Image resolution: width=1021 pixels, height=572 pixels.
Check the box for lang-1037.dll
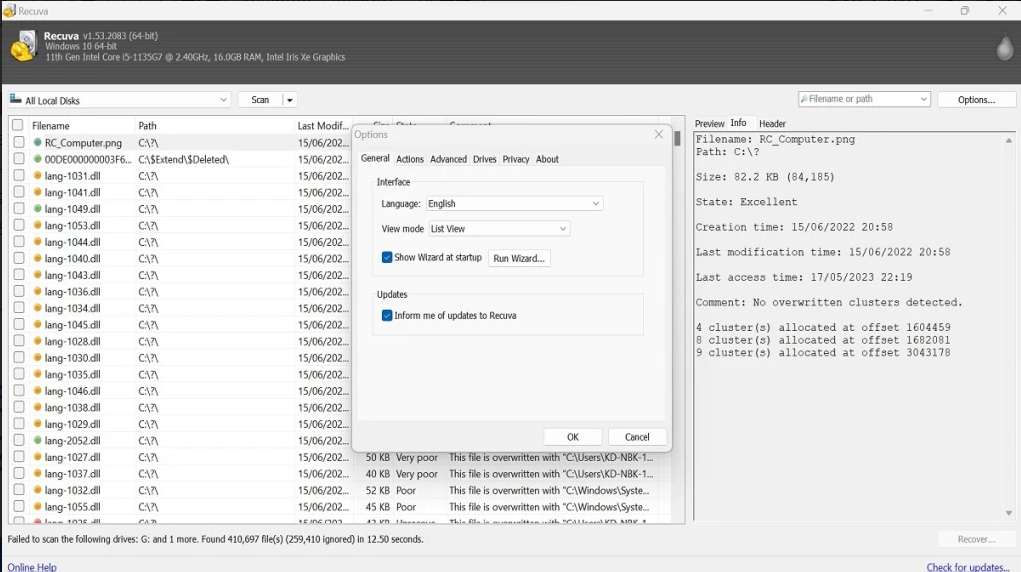point(19,474)
